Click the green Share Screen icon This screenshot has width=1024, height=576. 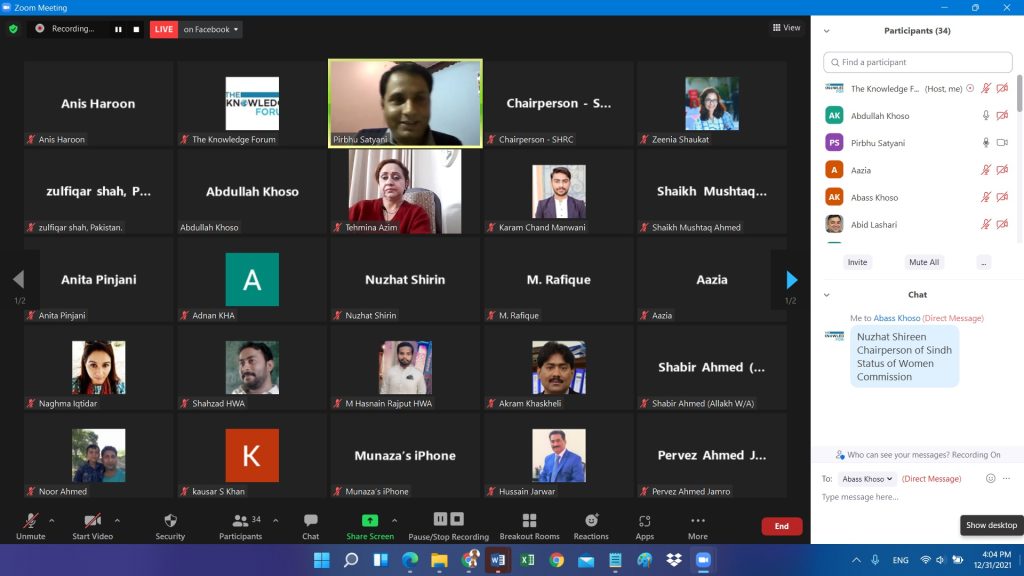tap(369, 521)
